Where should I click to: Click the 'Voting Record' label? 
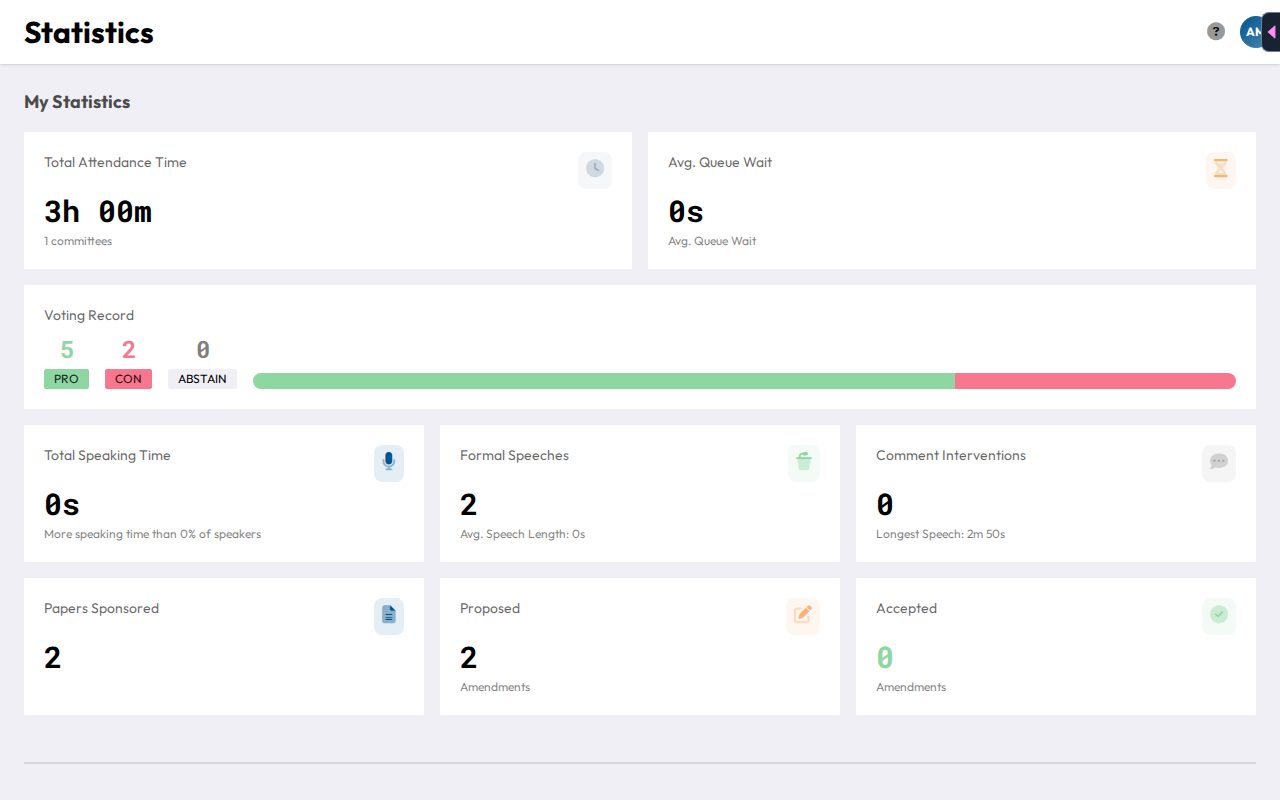pyautogui.click(x=89, y=315)
